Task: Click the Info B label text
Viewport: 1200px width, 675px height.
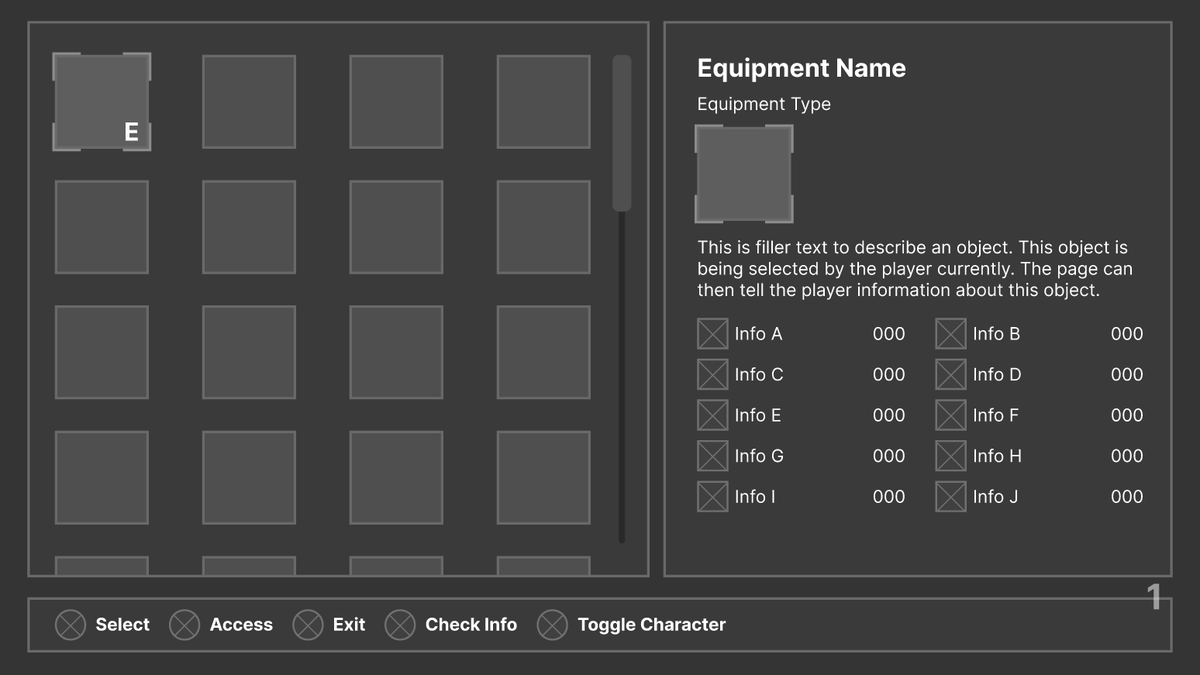Action: pyautogui.click(x=996, y=334)
